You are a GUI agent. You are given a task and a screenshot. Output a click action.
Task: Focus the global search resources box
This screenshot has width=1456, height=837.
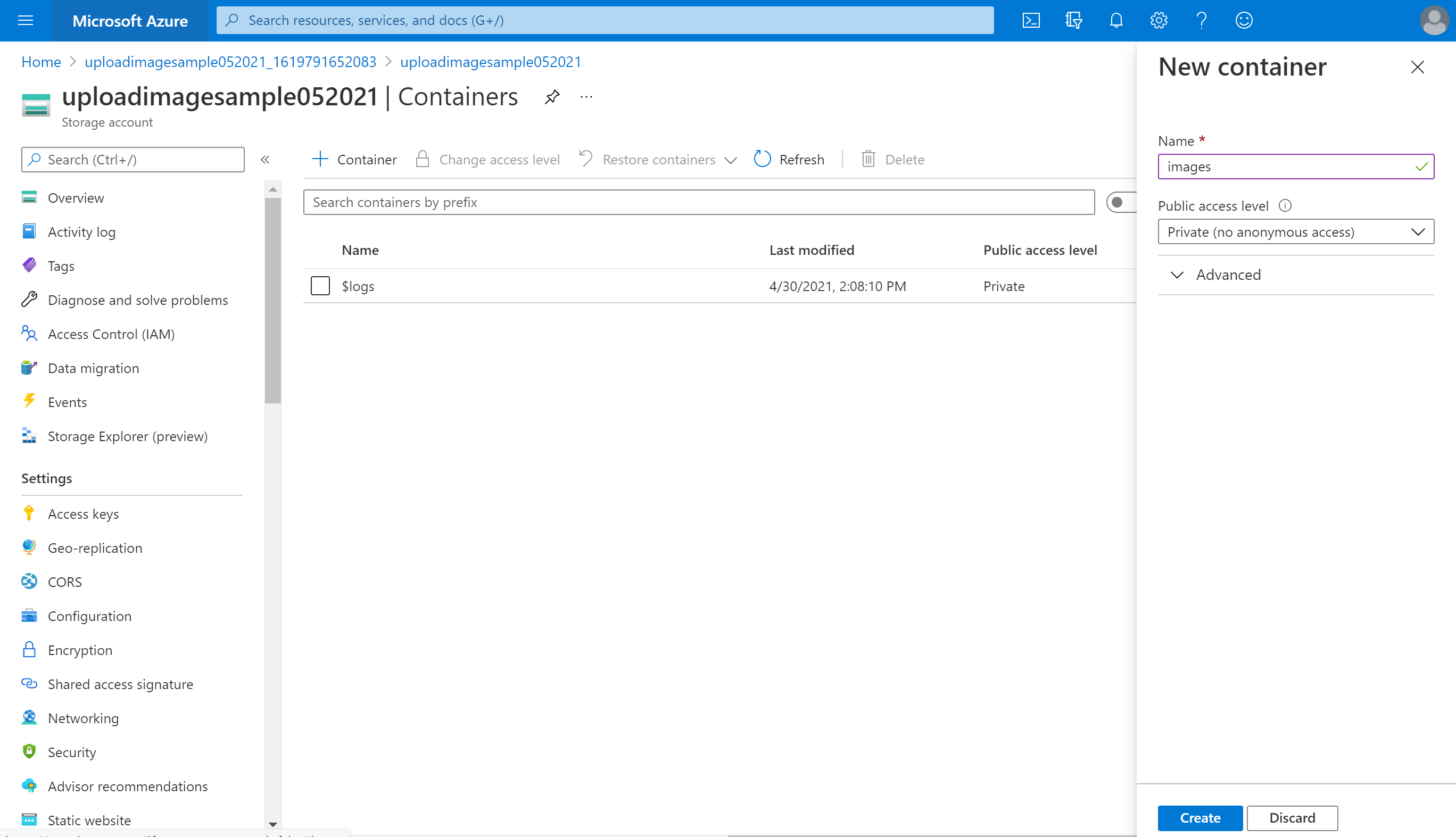(605, 21)
